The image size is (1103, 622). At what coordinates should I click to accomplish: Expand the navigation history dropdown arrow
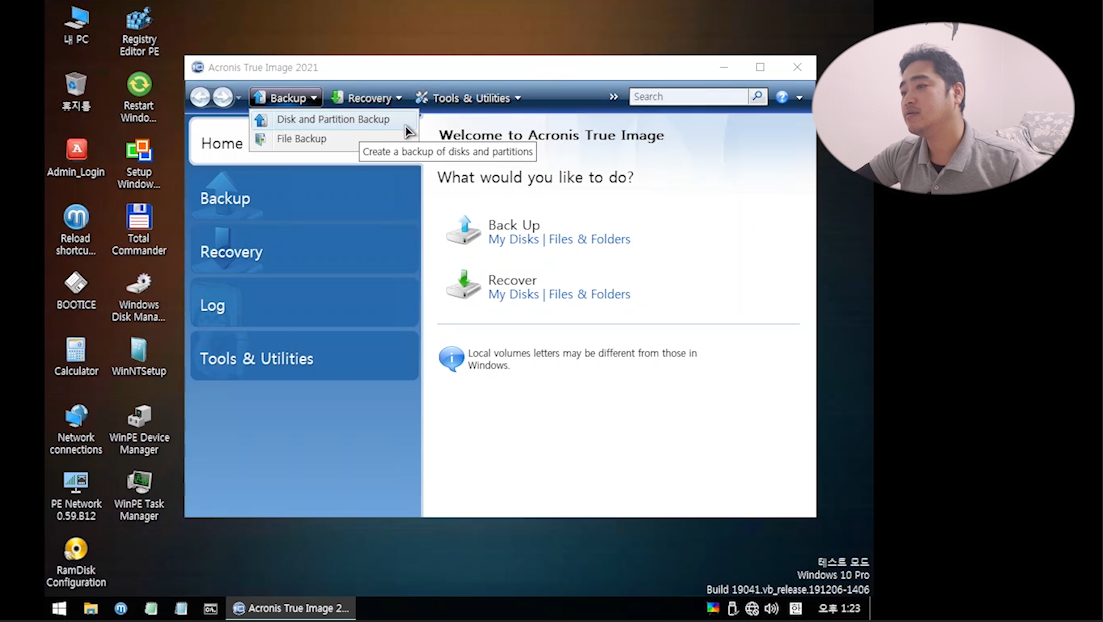tap(238, 98)
